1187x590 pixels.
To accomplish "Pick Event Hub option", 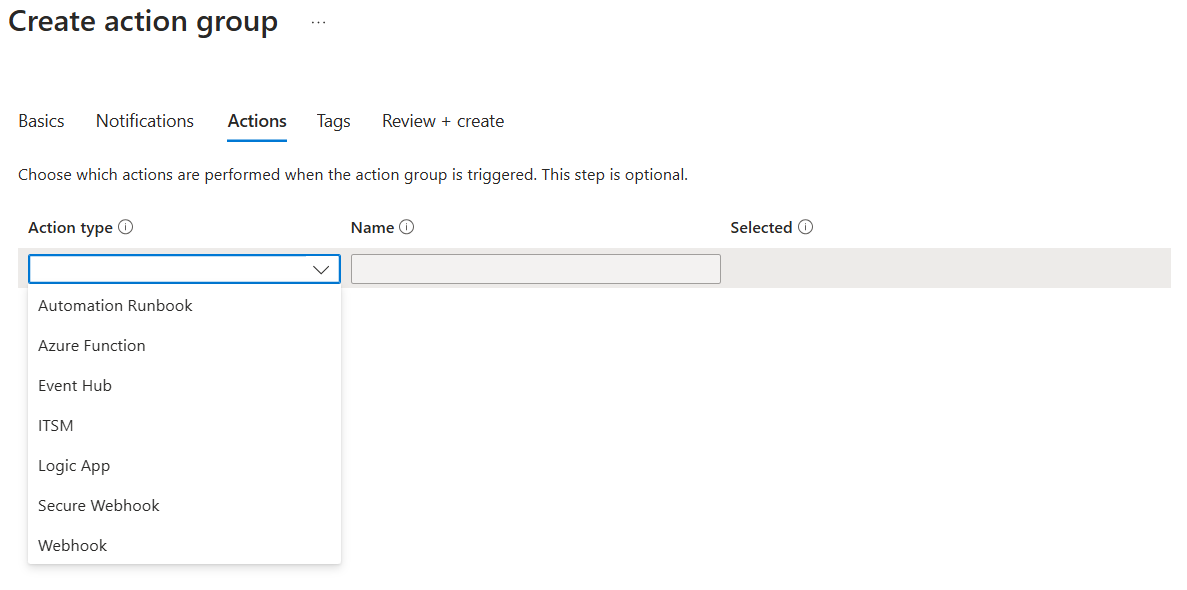I will (x=184, y=386).
